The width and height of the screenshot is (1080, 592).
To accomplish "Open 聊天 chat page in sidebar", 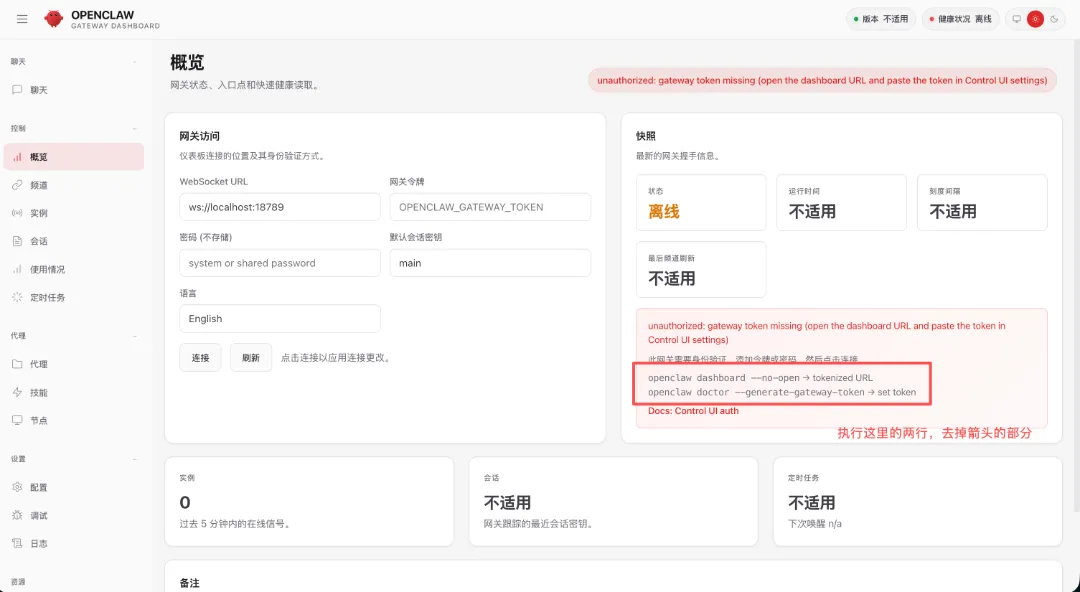I will [x=74, y=90].
